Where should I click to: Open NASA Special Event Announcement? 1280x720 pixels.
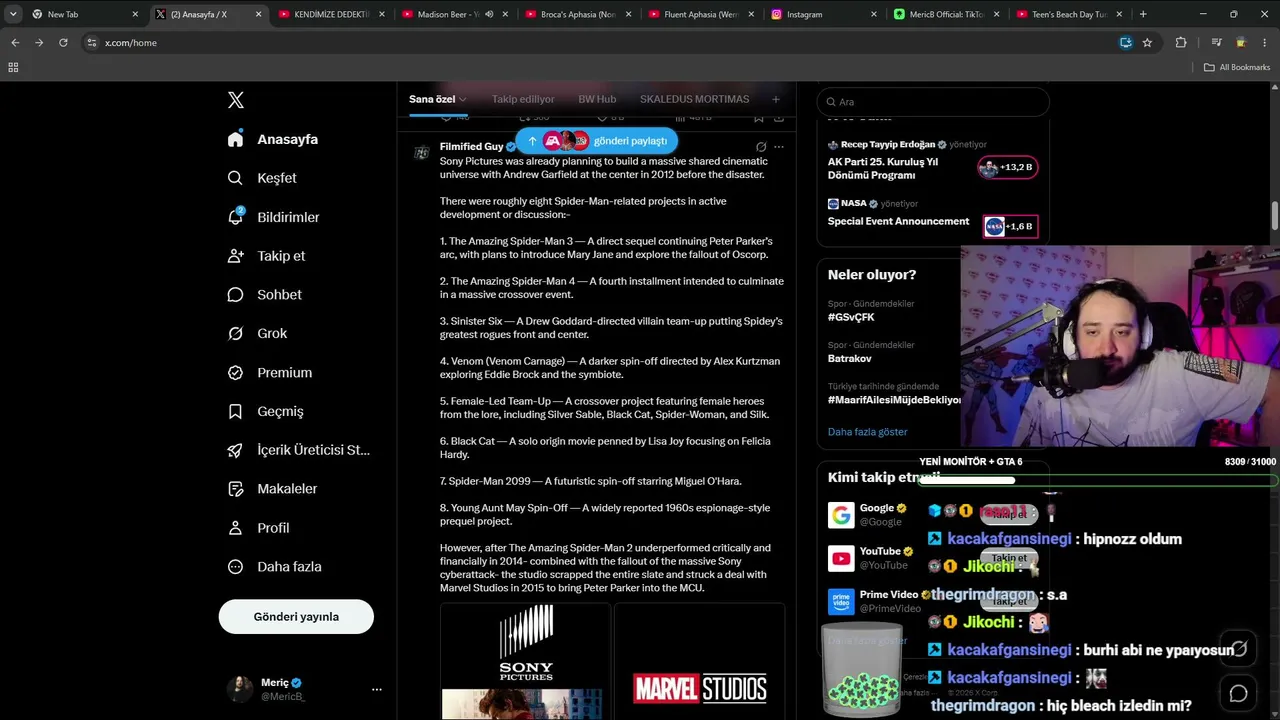(898, 221)
